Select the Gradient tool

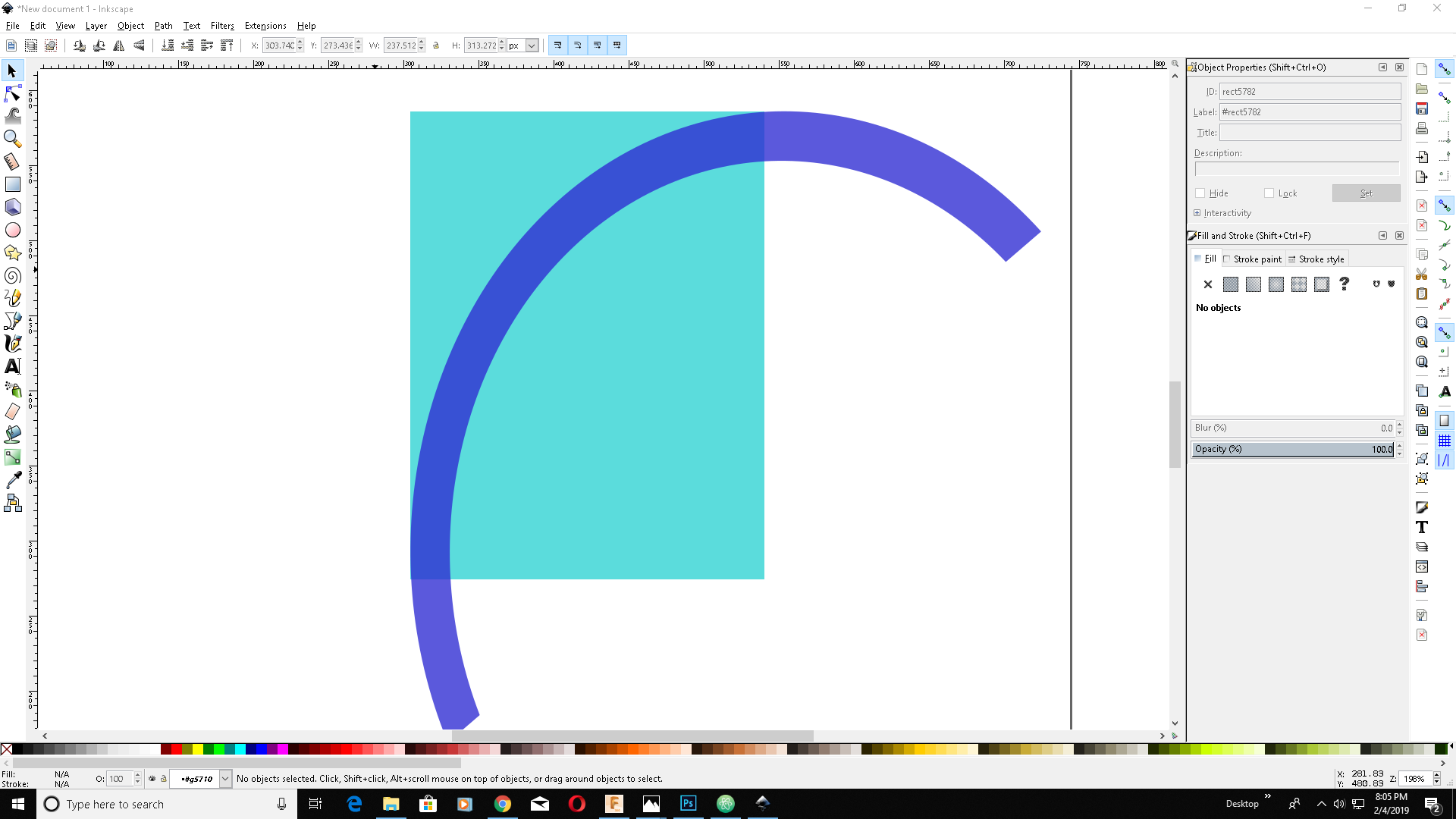tap(12, 457)
